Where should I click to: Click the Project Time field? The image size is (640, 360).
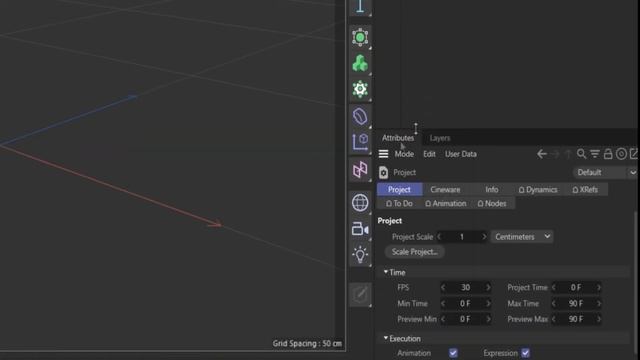pyautogui.click(x=576, y=287)
